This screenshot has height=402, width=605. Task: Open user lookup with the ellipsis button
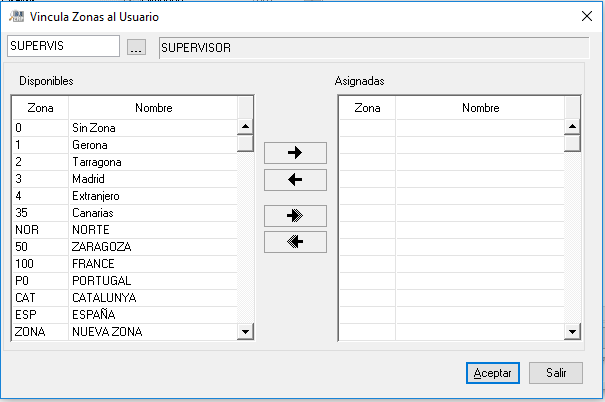pos(138,47)
